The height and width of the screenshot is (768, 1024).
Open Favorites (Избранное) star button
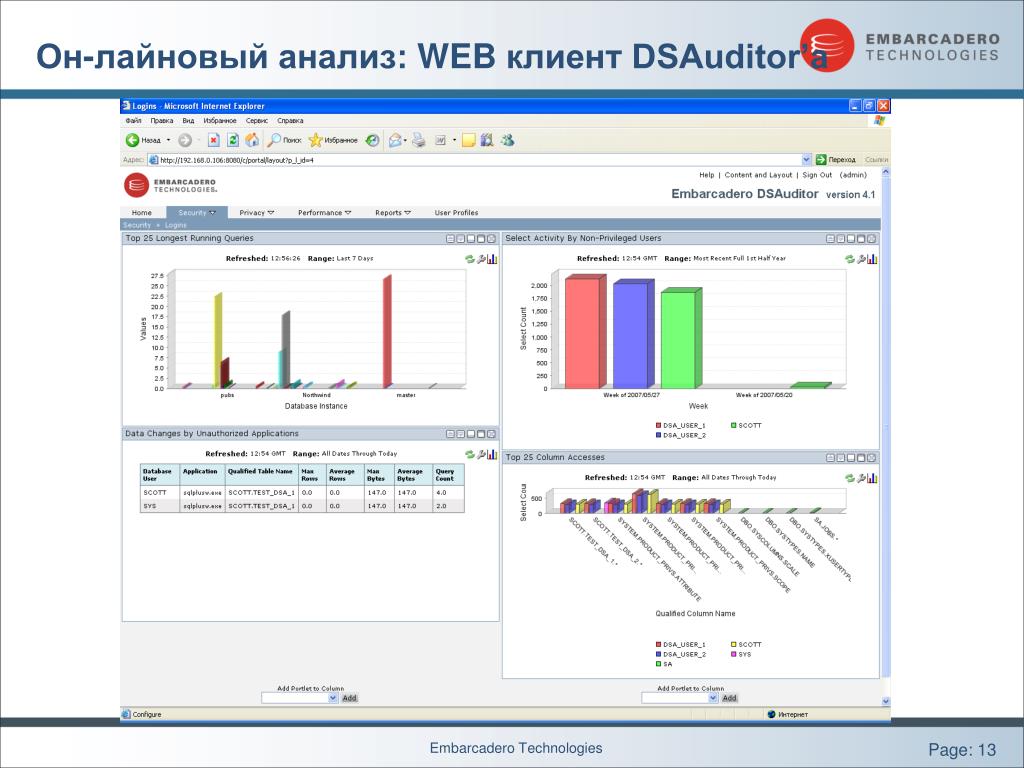[x=333, y=140]
